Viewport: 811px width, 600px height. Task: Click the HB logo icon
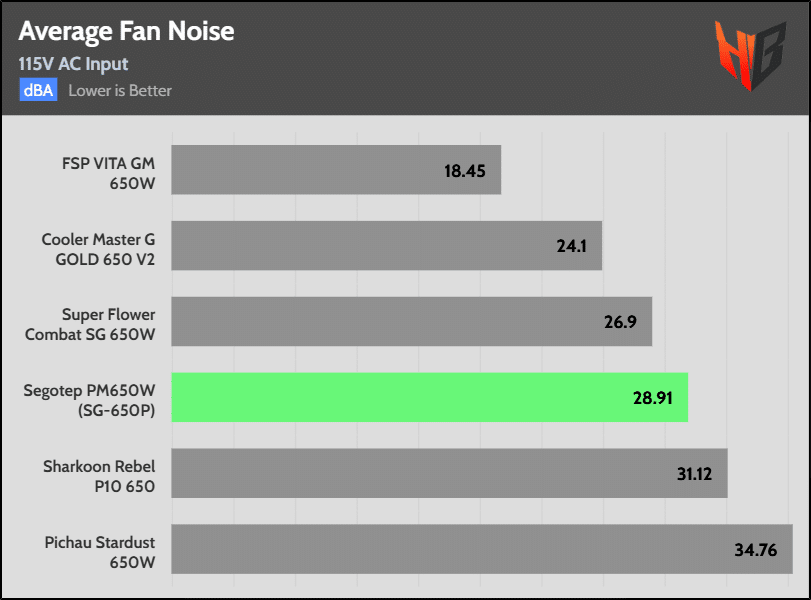tap(750, 55)
